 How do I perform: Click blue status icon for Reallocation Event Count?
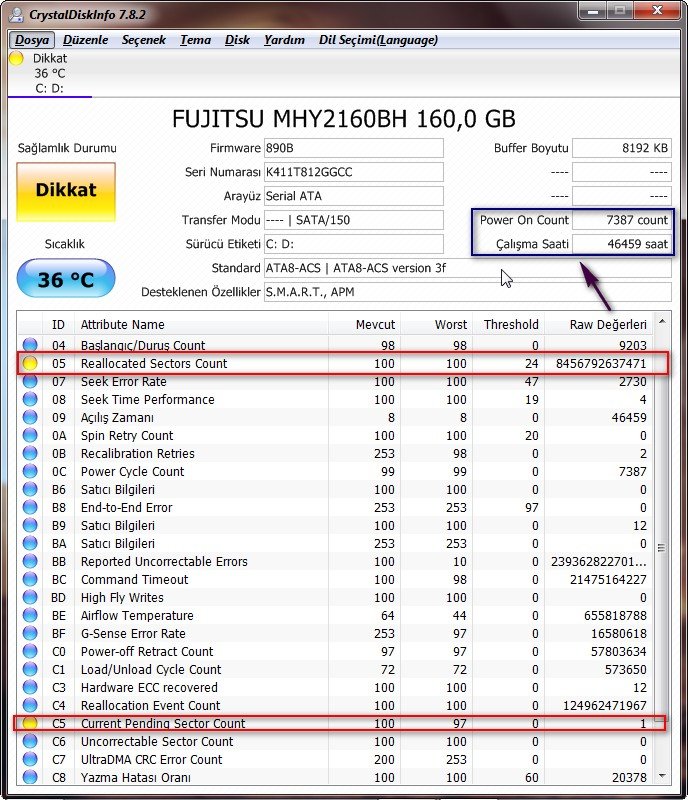30,705
